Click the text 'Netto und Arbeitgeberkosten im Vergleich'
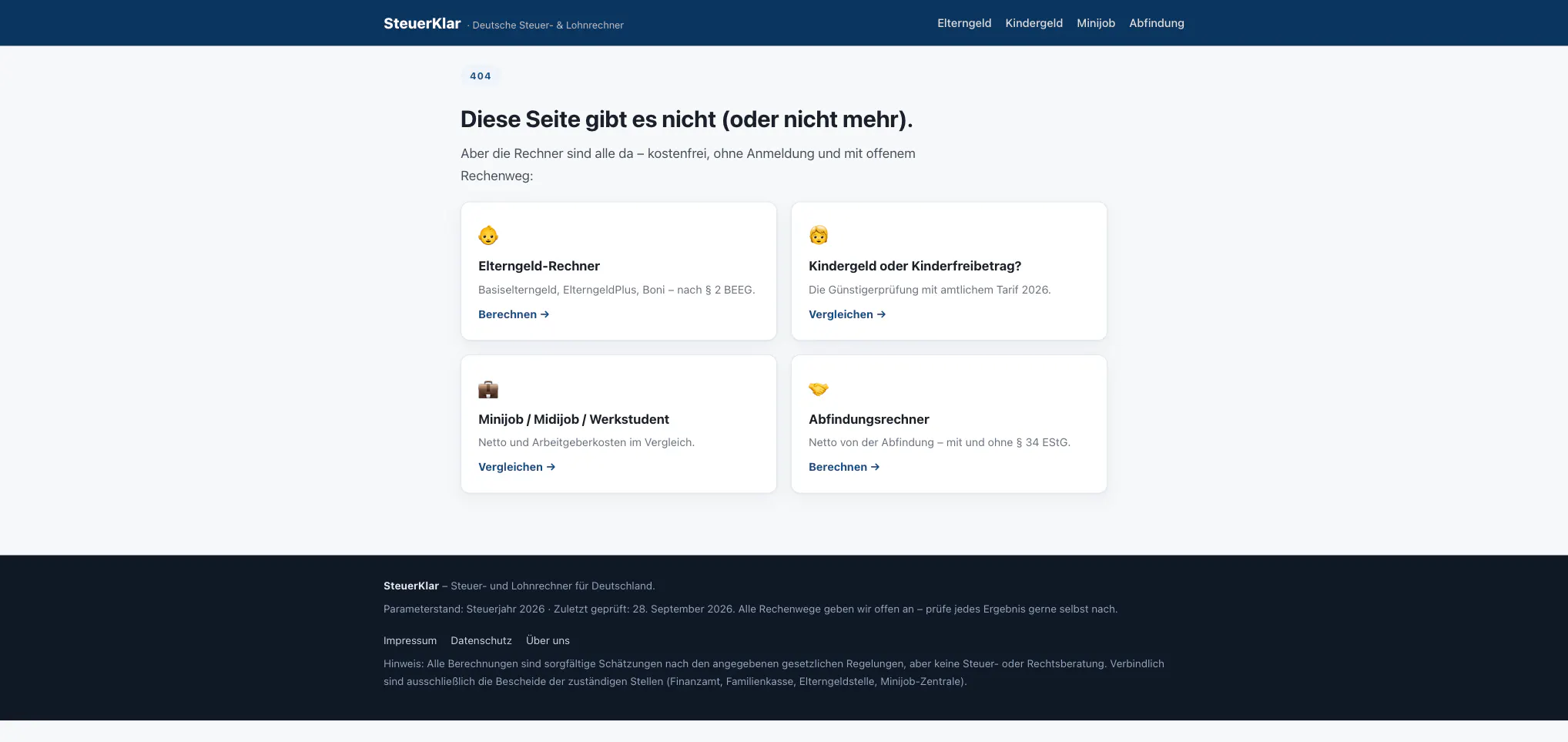The width and height of the screenshot is (1568, 742). coord(586,442)
